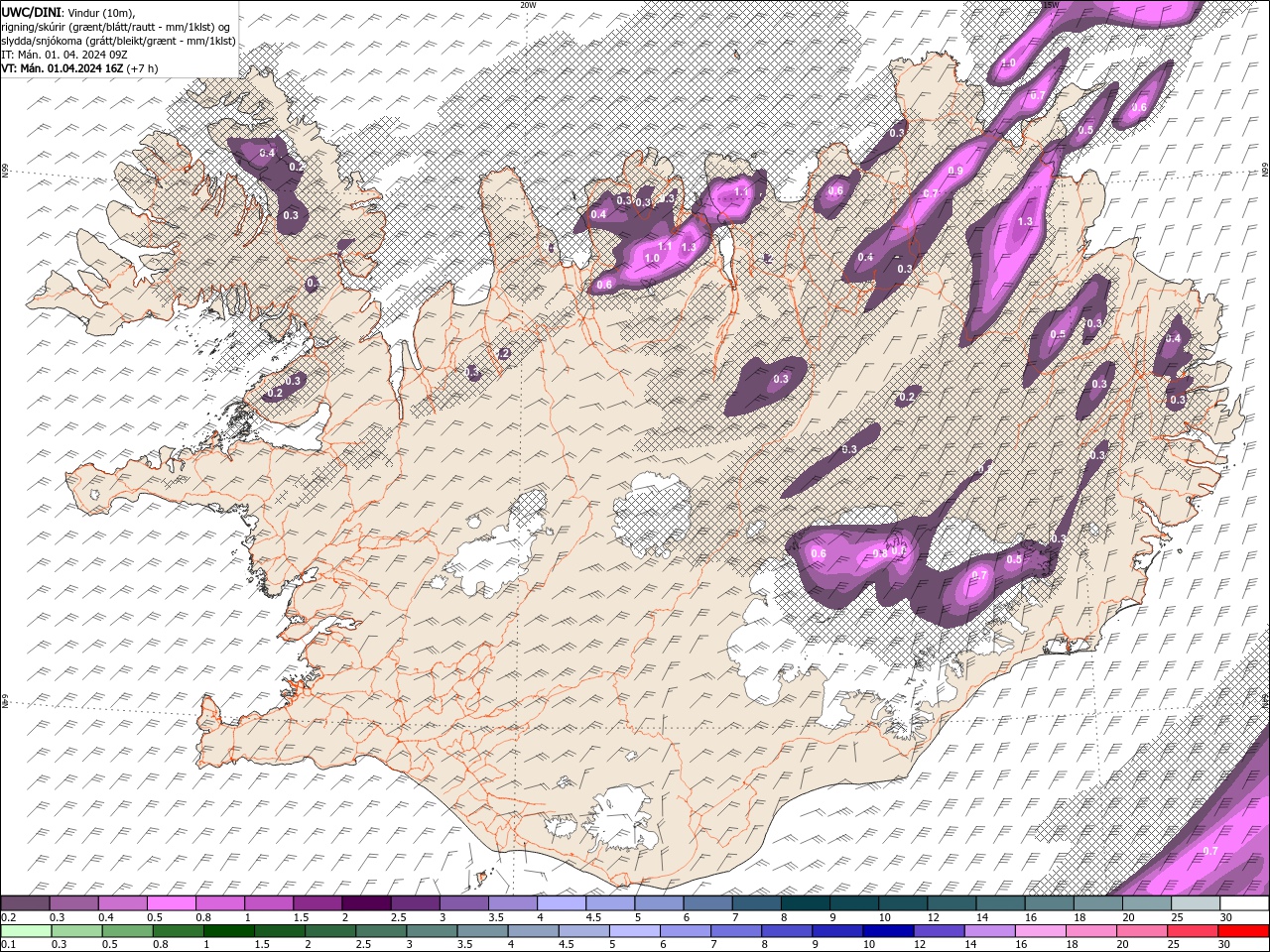Click the '20W' longitude label

(528, 5)
